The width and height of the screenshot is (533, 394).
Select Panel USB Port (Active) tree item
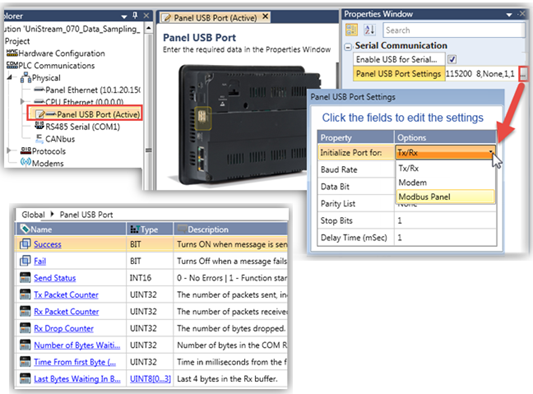pos(98,114)
